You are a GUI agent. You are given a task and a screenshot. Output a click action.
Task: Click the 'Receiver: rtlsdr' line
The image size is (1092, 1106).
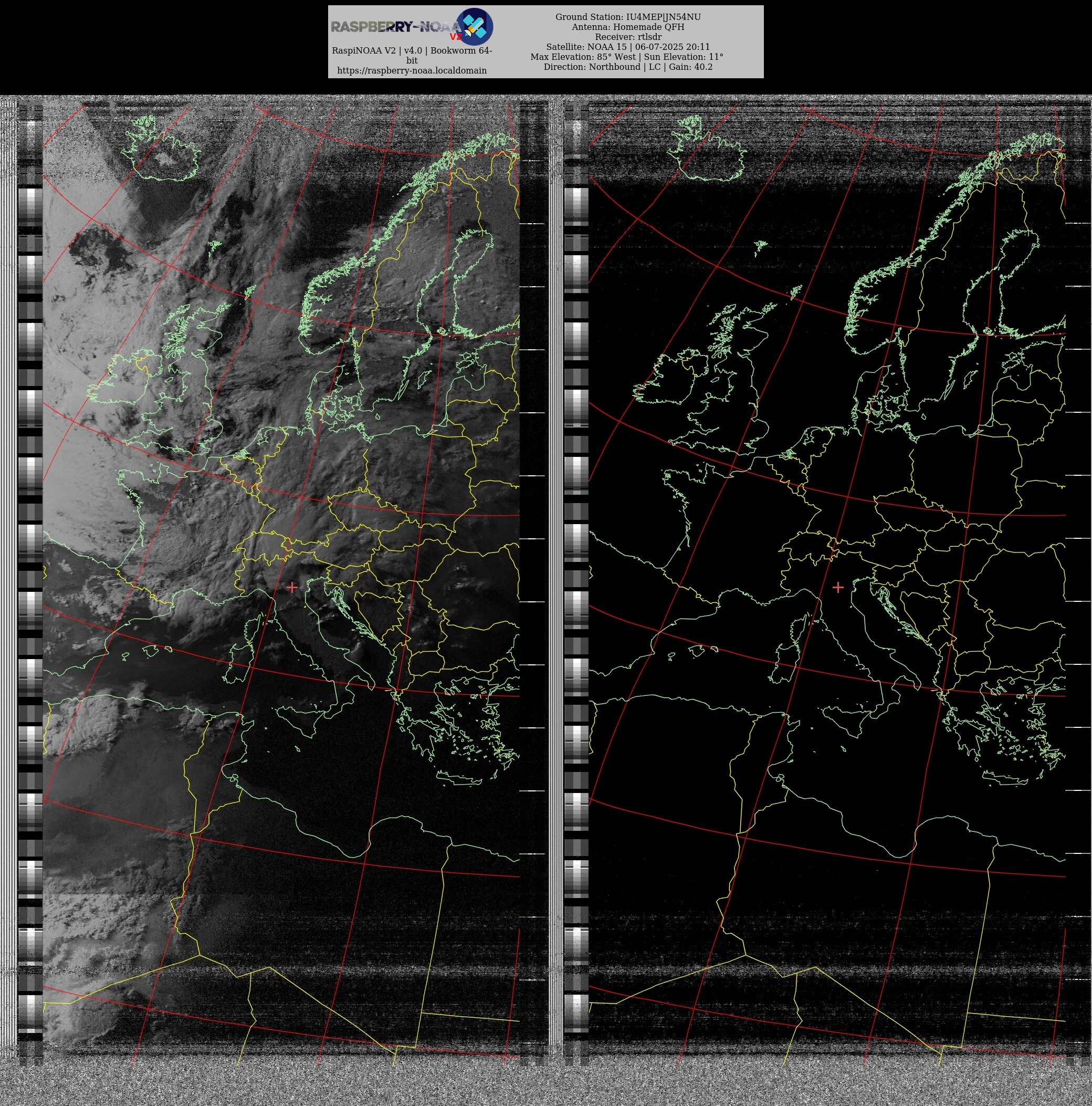(628, 37)
